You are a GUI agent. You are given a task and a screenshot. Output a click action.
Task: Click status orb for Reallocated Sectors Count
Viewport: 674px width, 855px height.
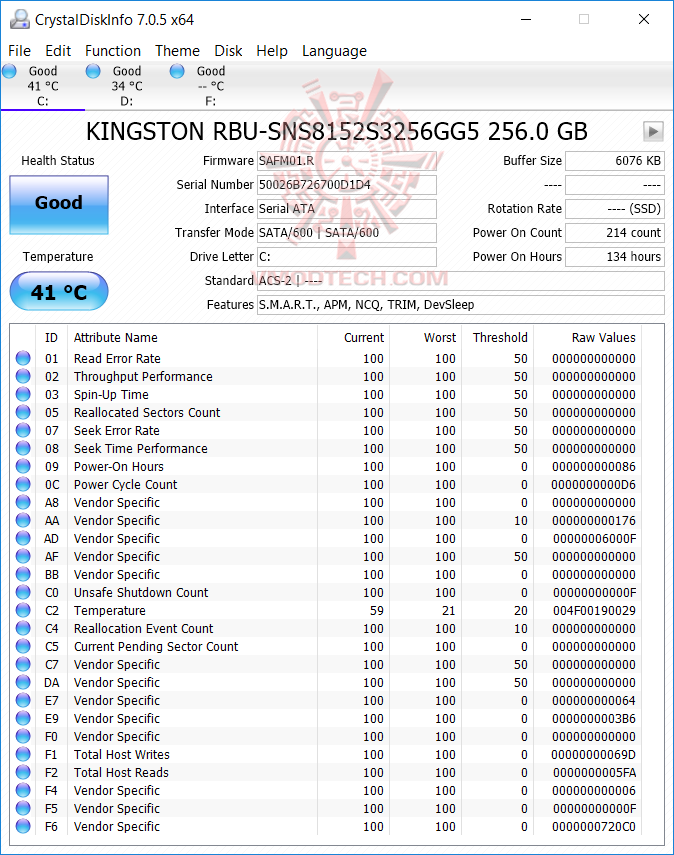(23, 412)
